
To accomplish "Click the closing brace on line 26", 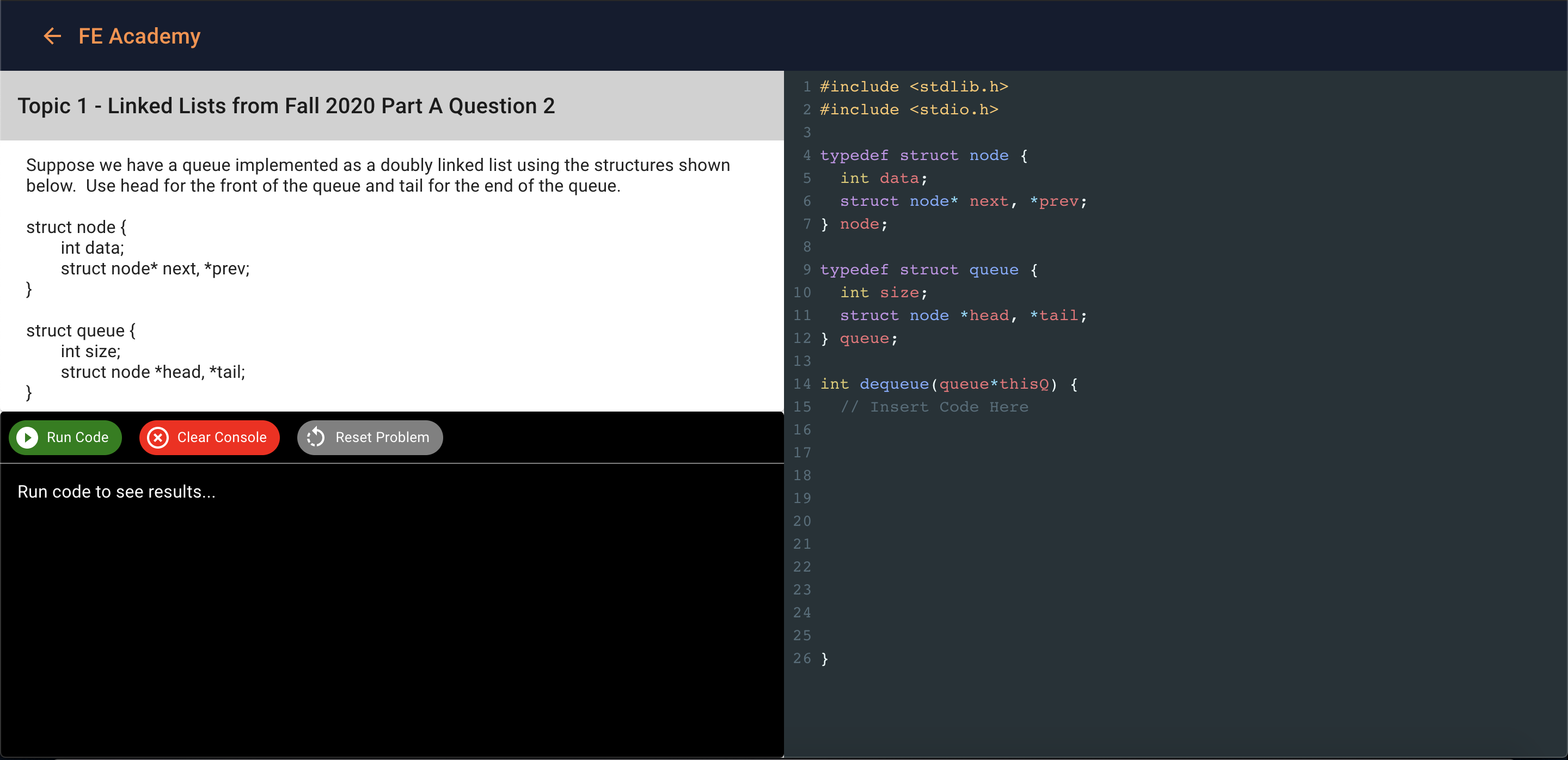I will 824,659.
